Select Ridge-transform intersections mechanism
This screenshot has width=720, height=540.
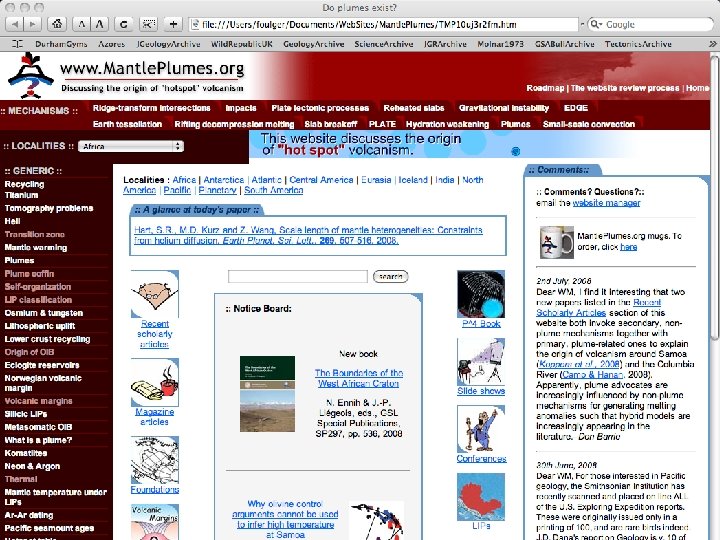152,108
